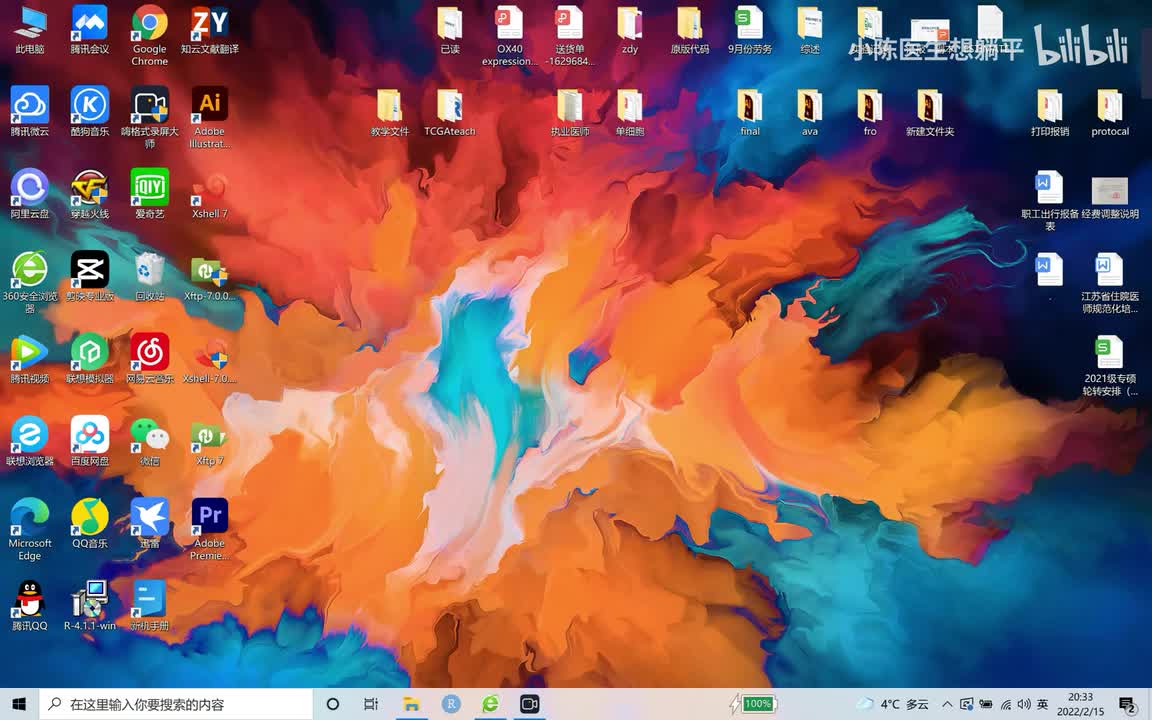Click the 腾讯视频 desktop icon

pyautogui.click(x=29, y=359)
